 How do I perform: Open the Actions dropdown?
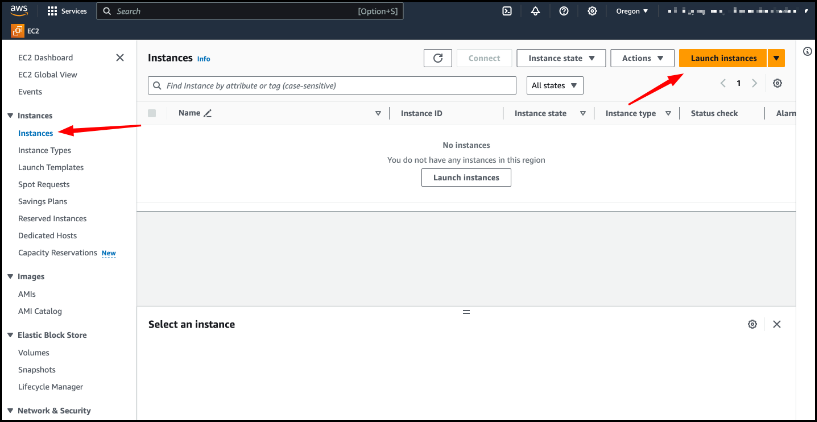[x=642, y=58]
